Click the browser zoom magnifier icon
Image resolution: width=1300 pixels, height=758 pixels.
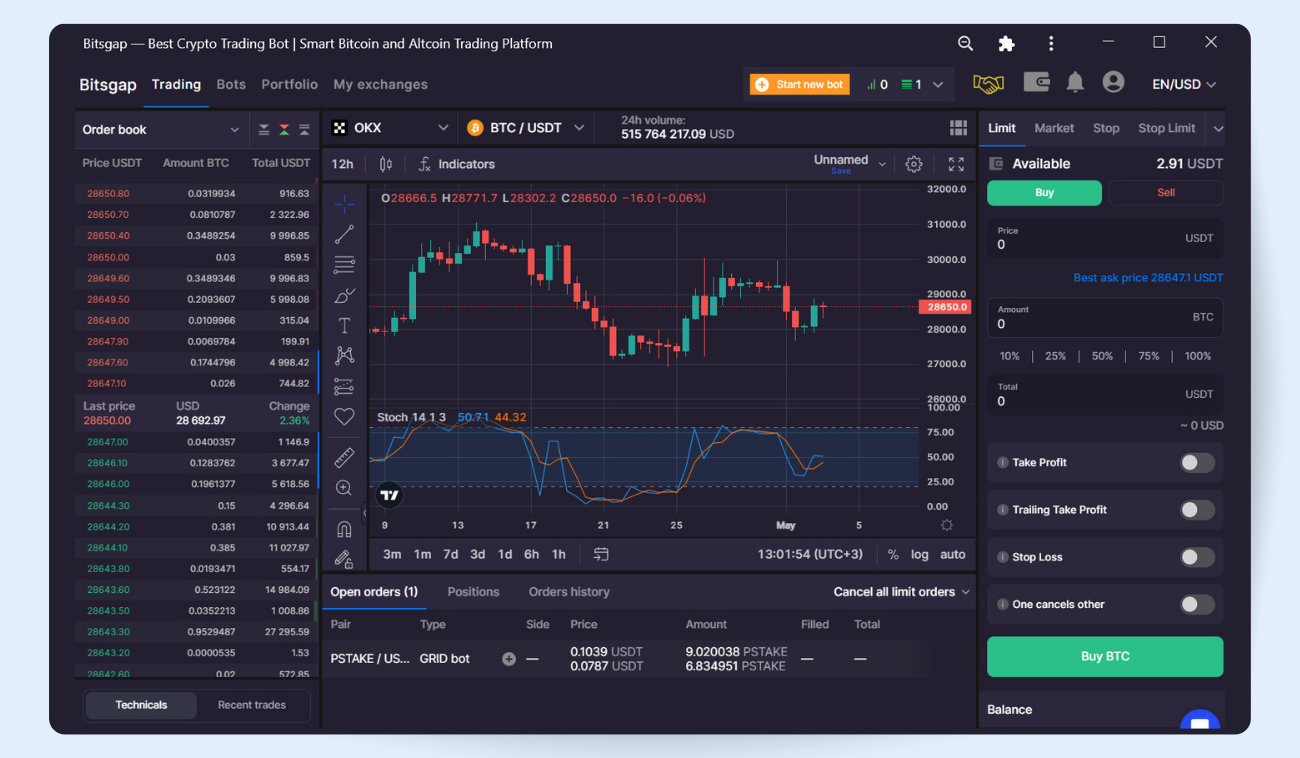tap(965, 43)
